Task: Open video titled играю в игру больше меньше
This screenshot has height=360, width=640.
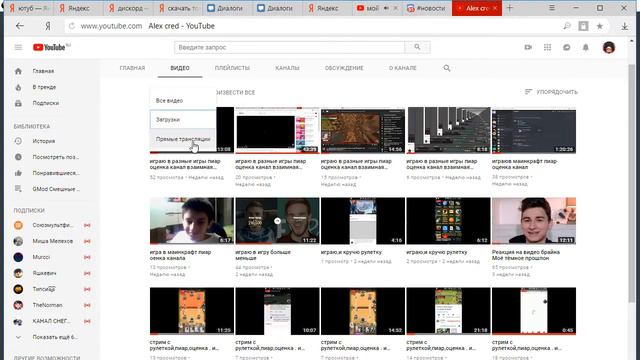Action: coord(263,255)
